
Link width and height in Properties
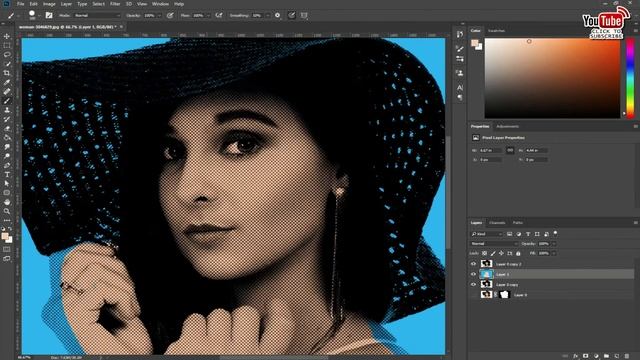point(510,150)
